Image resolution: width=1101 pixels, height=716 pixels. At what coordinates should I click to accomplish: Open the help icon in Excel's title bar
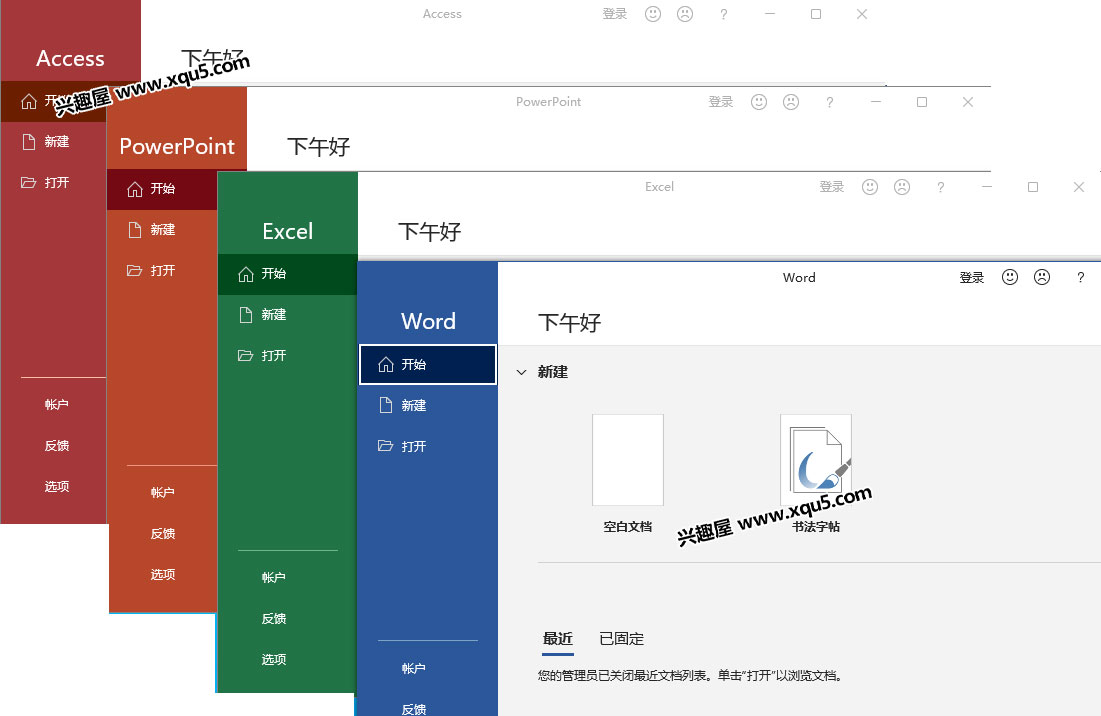941,187
